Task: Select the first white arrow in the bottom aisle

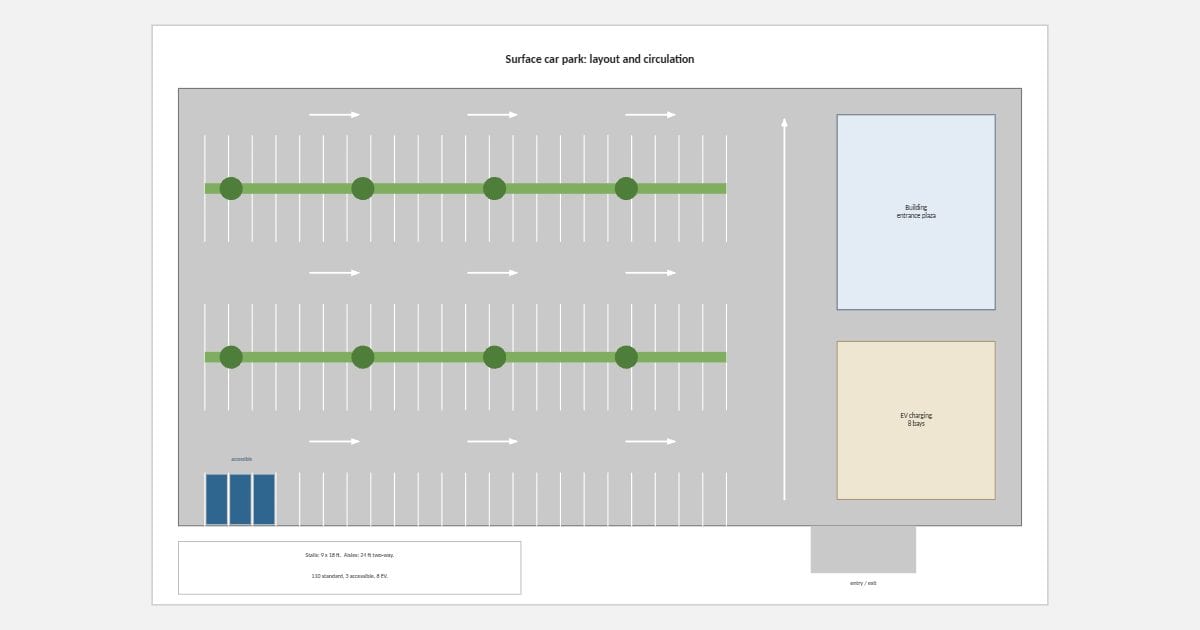Action: [334, 441]
